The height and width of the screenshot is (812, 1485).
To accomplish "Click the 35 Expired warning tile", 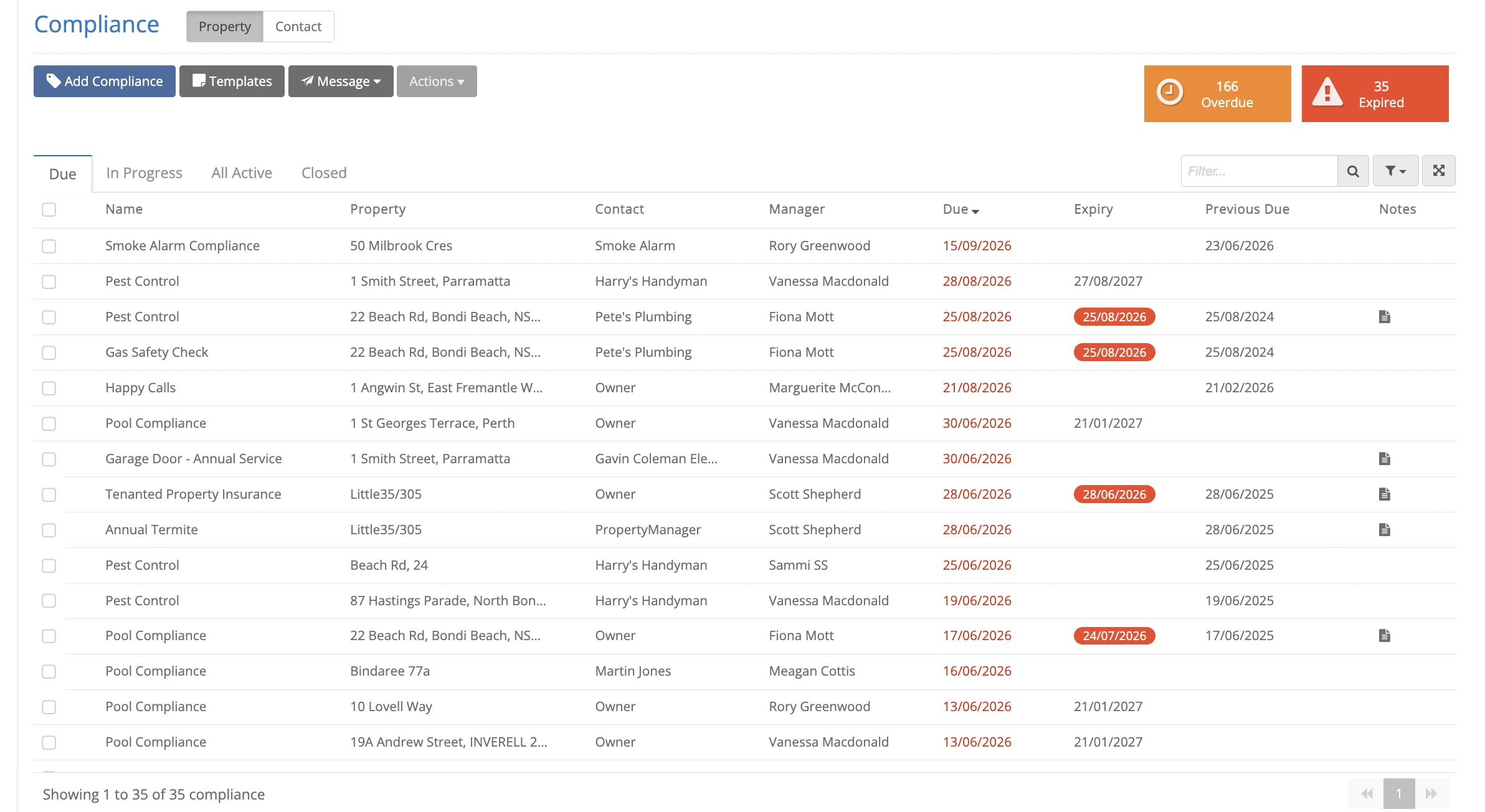I will (1375, 94).
